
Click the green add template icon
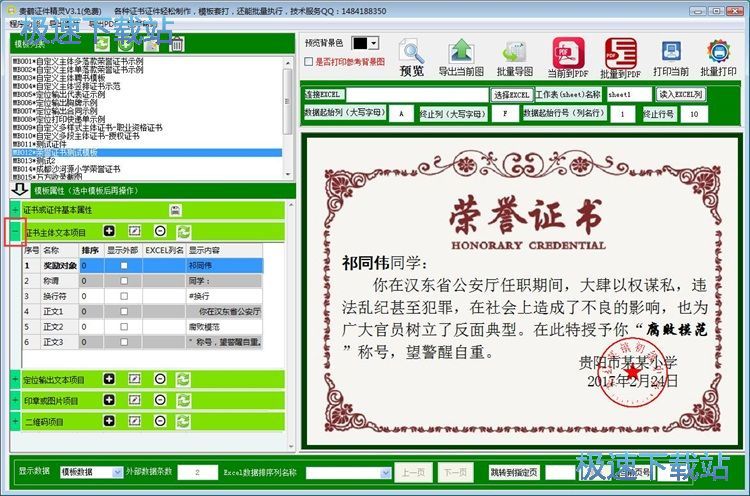[125, 44]
